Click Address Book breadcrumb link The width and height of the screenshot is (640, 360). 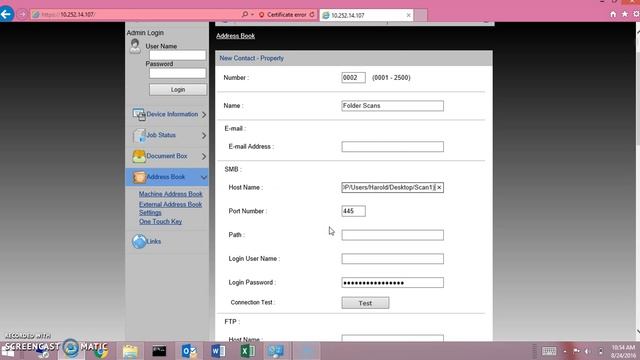[236, 36]
